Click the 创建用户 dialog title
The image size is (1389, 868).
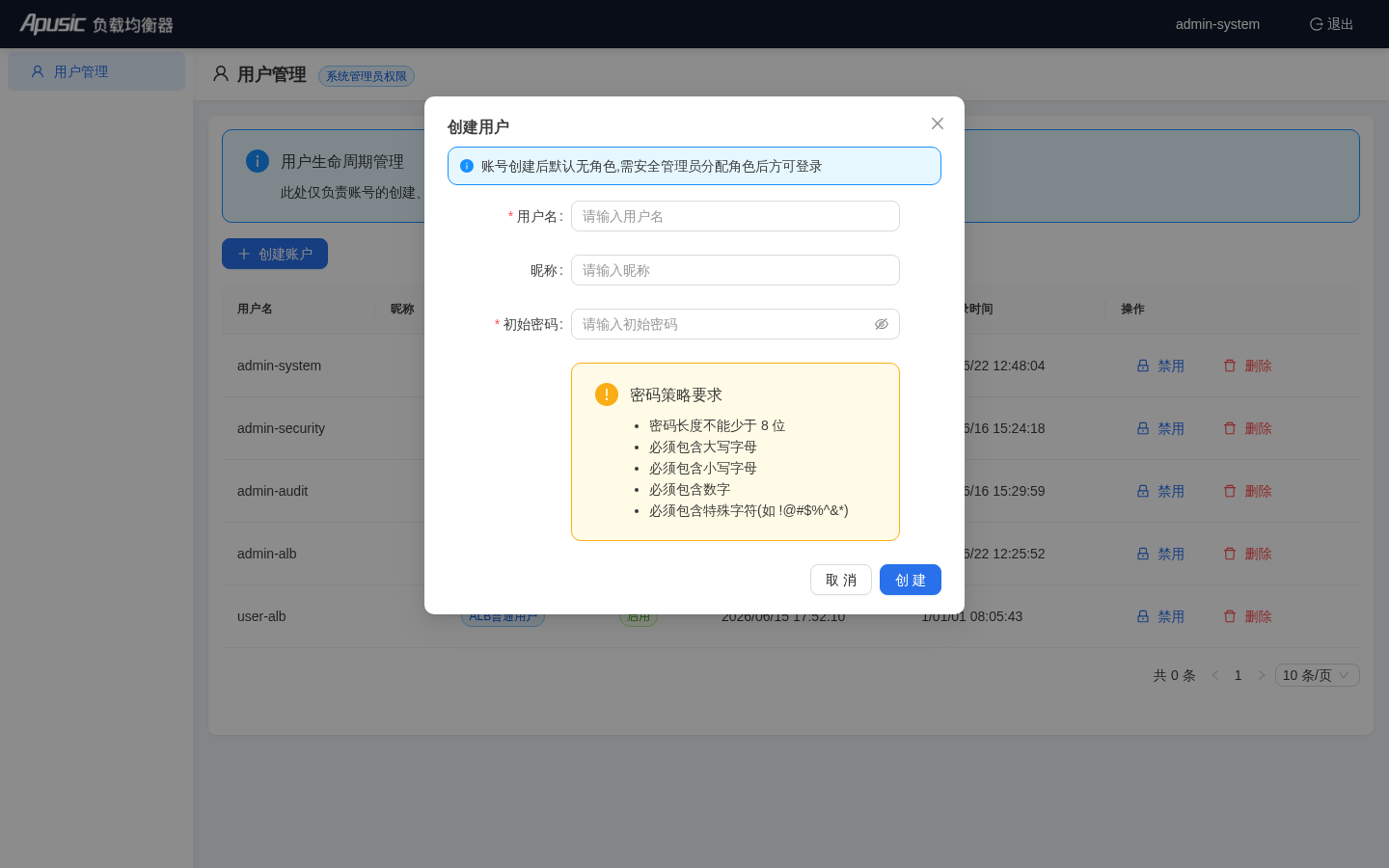pyautogui.click(x=478, y=126)
